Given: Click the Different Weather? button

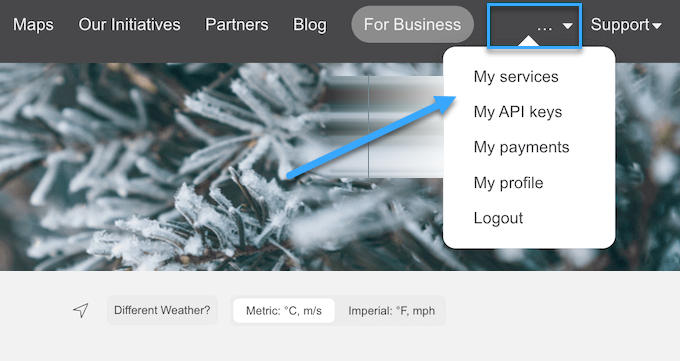Looking at the screenshot, I should [162, 310].
